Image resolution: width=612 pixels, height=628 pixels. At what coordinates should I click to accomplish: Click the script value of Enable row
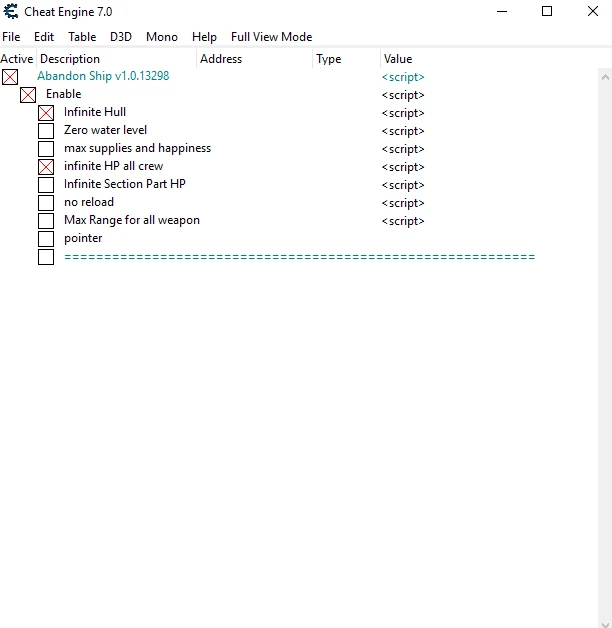coord(403,95)
